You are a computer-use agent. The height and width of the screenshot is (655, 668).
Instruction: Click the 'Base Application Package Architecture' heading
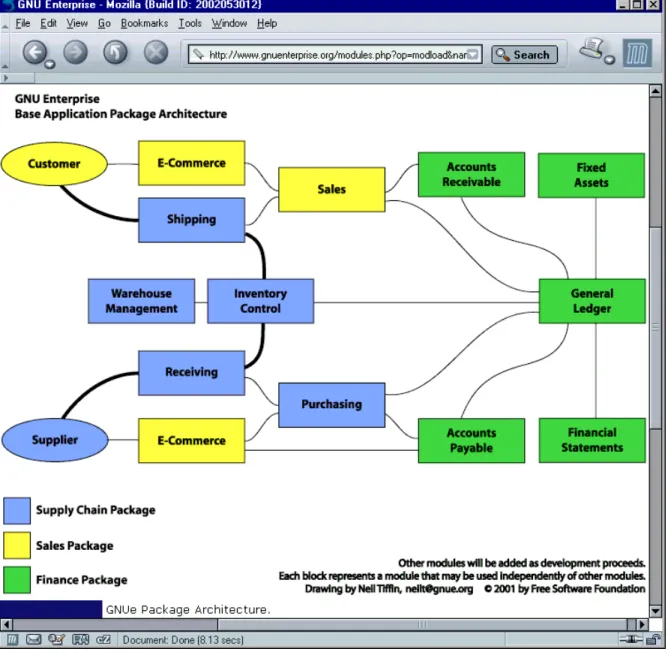click(x=121, y=114)
